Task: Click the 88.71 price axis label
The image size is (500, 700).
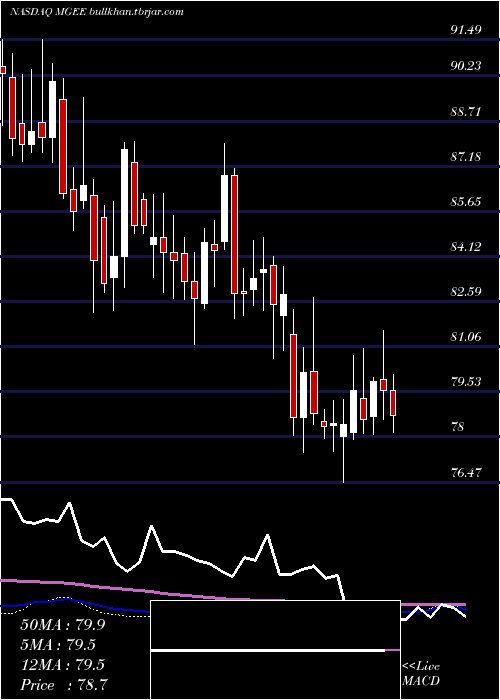Action: tap(466, 111)
